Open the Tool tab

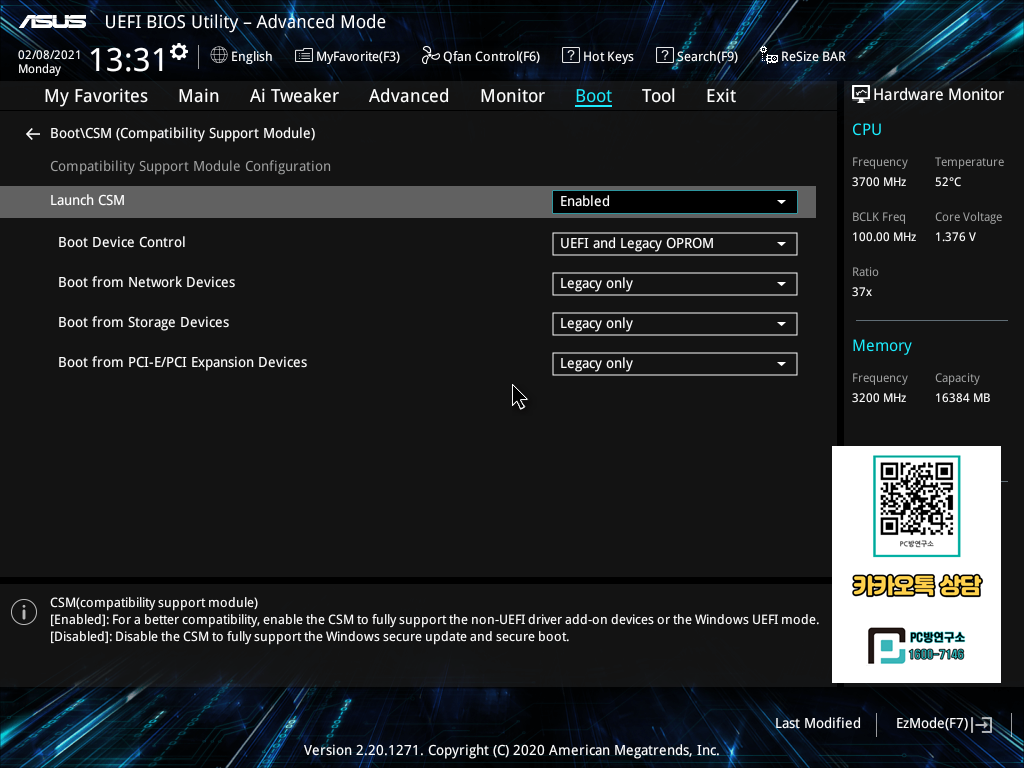(x=658, y=96)
